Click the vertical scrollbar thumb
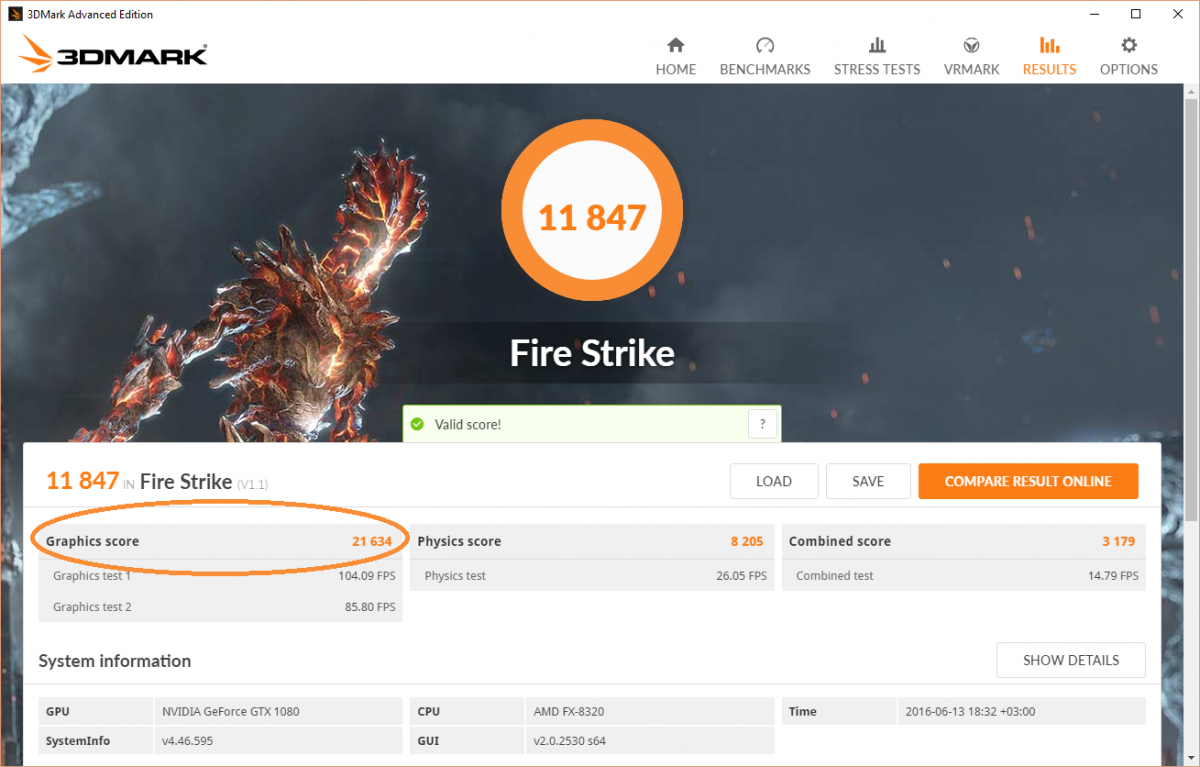Image resolution: width=1200 pixels, height=767 pixels. click(1189, 310)
